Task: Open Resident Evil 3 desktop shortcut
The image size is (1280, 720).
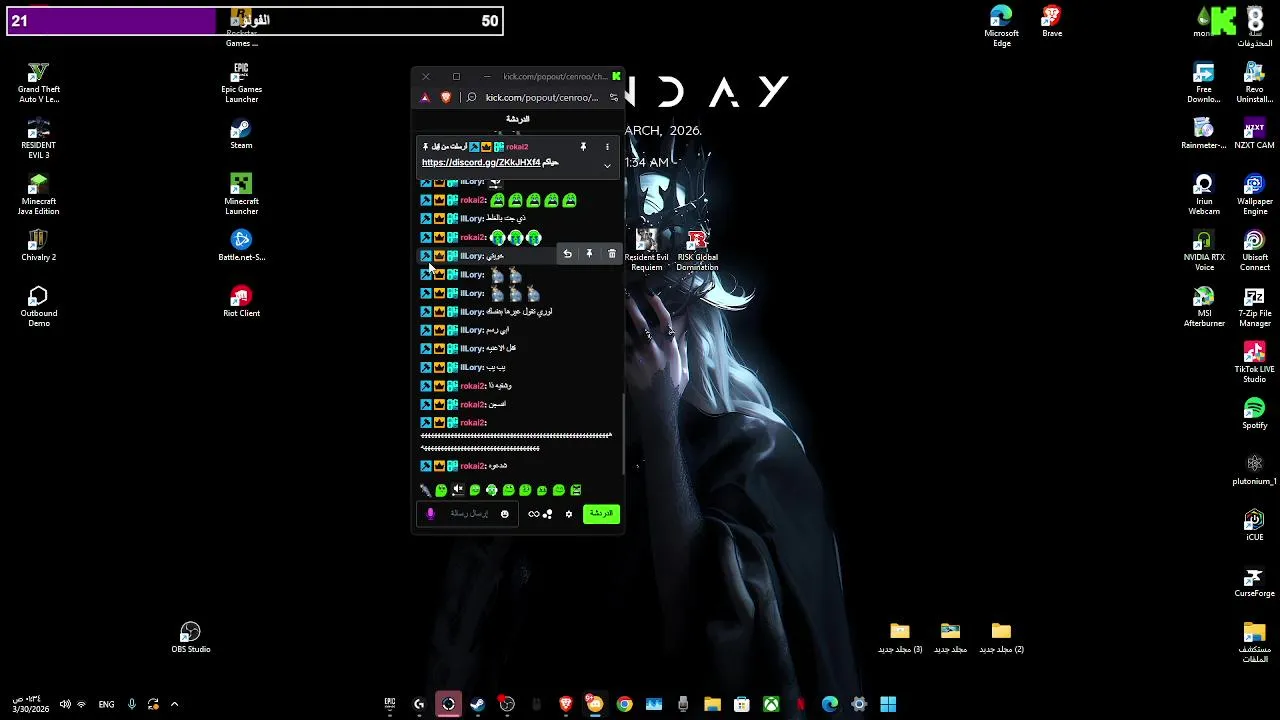Action: pyautogui.click(x=38, y=139)
